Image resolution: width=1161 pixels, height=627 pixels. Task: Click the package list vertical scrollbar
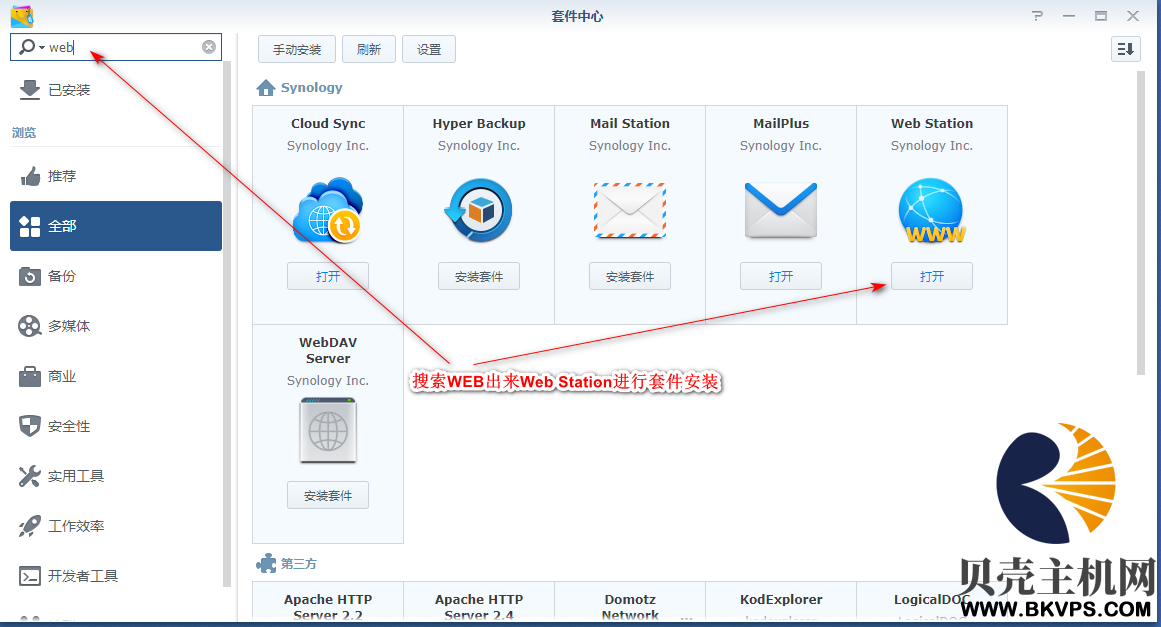click(1140, 222)
